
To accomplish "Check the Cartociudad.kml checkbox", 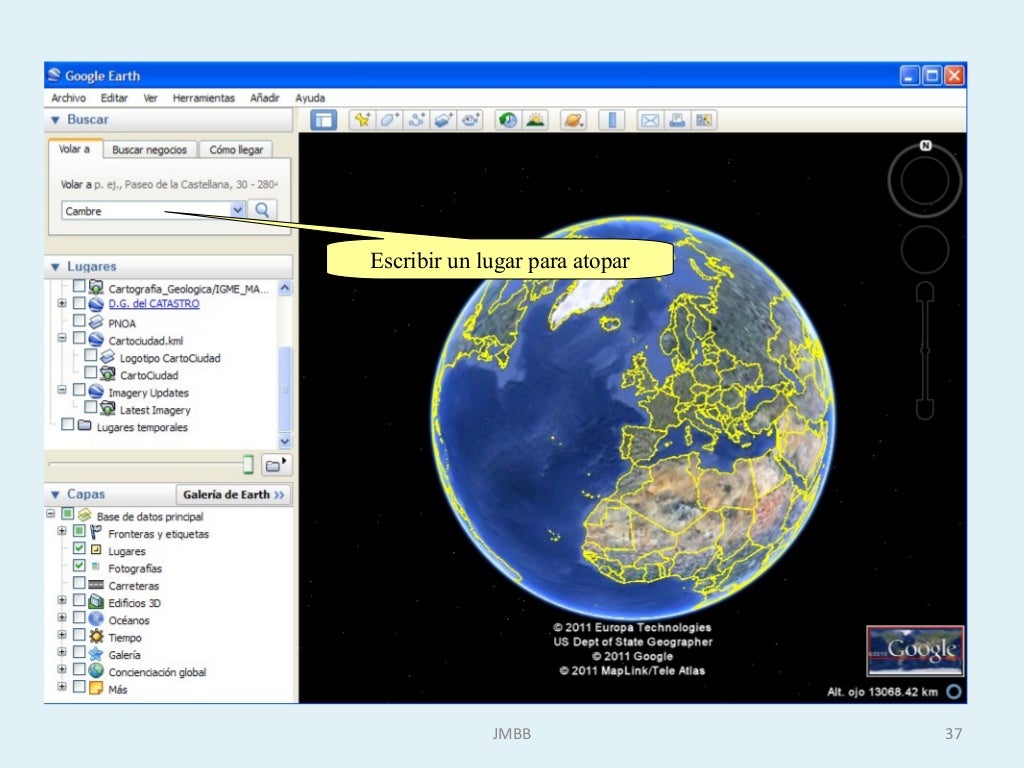I will click(x=79, y=338).
